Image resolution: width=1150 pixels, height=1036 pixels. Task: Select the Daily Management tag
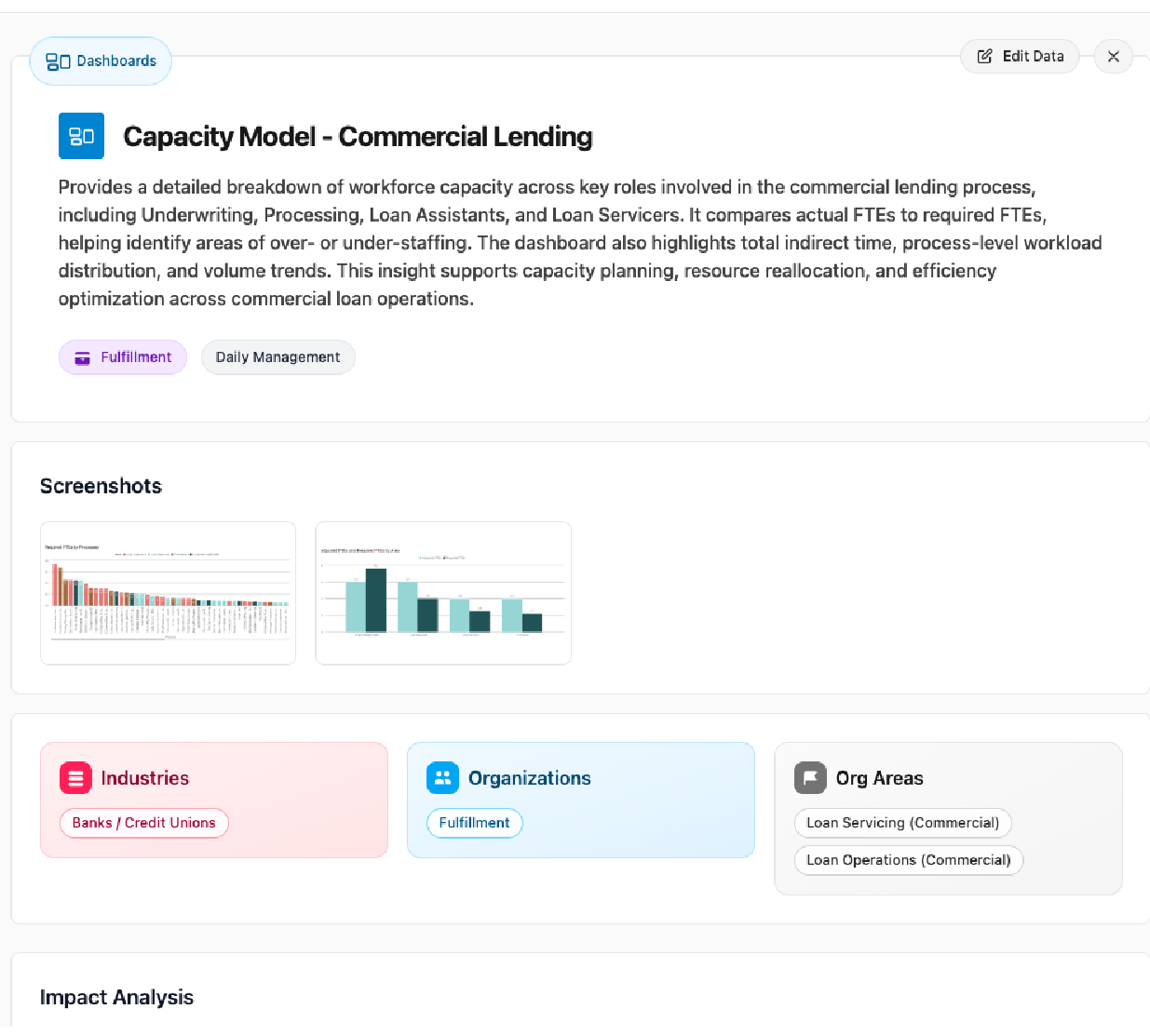277,357
